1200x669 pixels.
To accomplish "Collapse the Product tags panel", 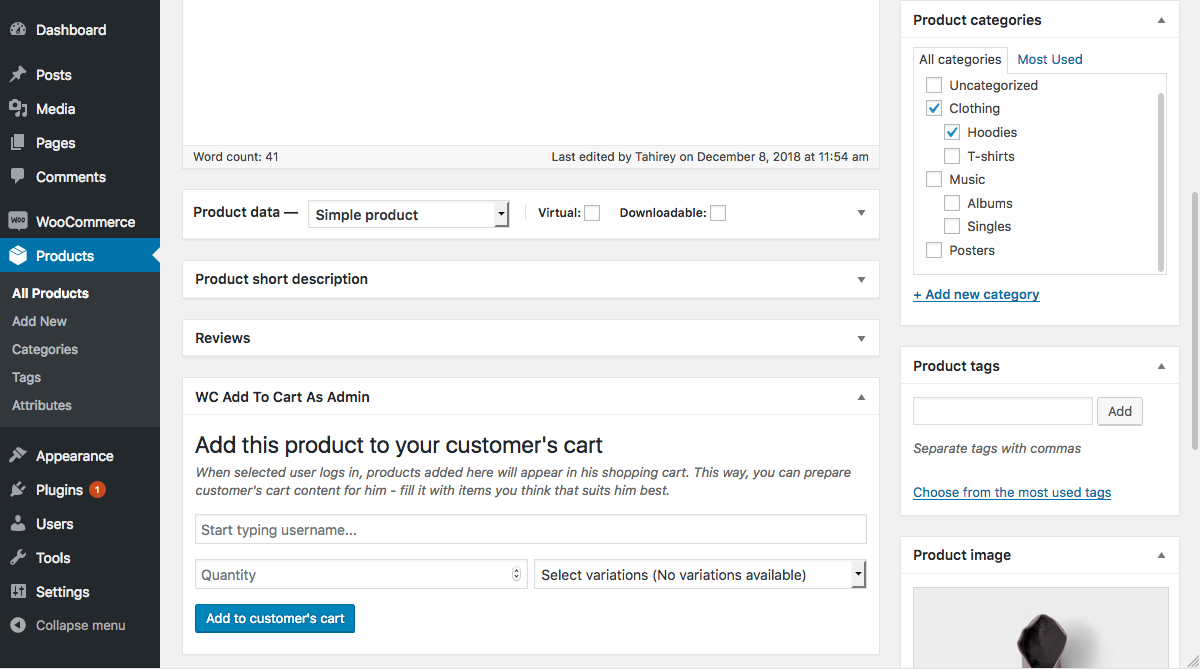I will (1161, 366).
